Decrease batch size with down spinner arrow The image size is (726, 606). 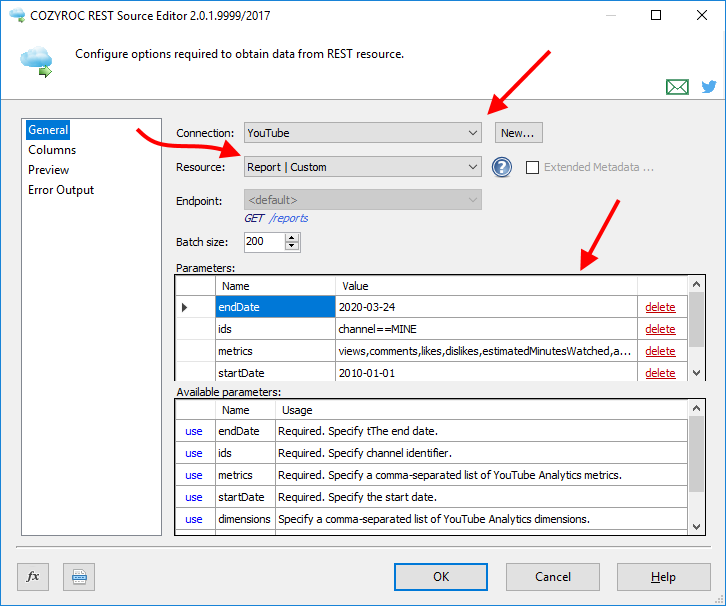[x=291, y=246]
